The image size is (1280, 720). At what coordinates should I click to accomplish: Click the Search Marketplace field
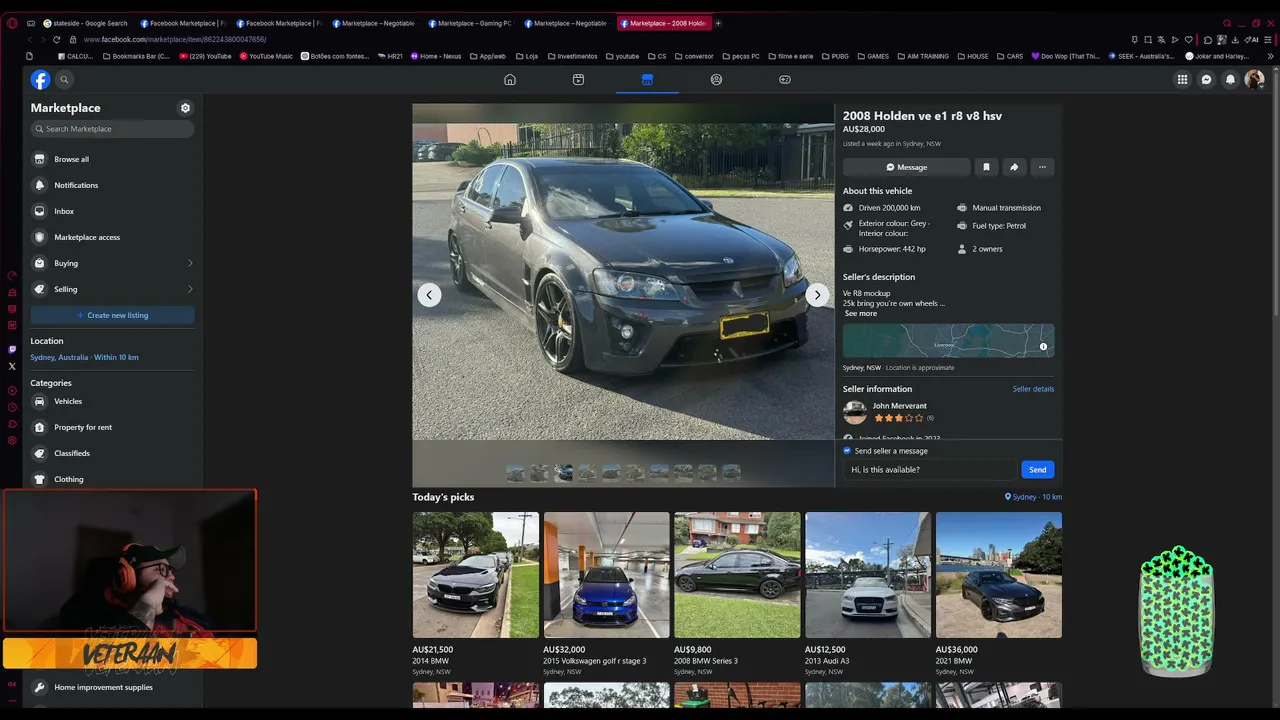click(112, 129)
